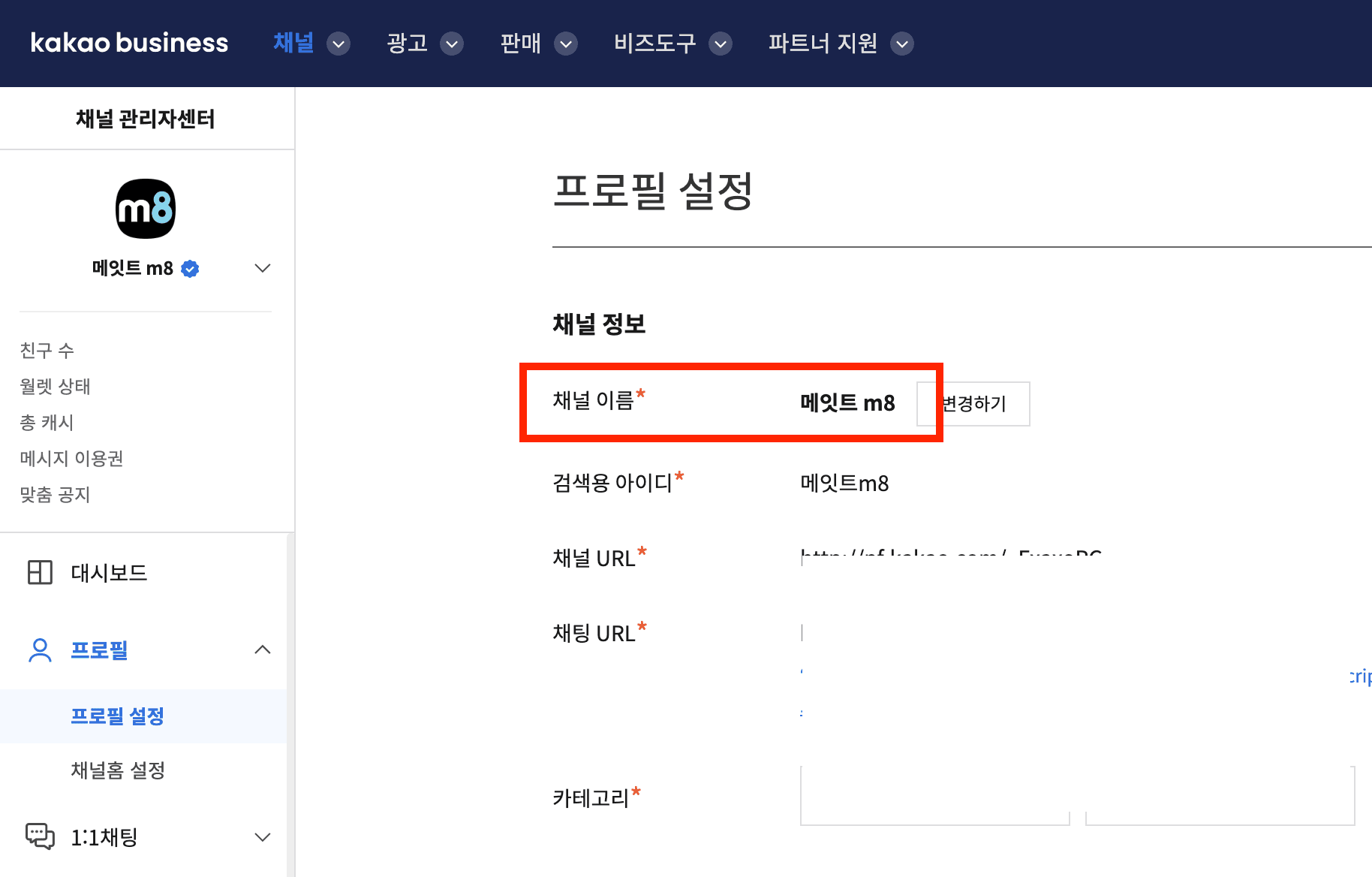Click the 프로필 person icon
Viewport: 1372px width, 877px height.
pos(40,650)
